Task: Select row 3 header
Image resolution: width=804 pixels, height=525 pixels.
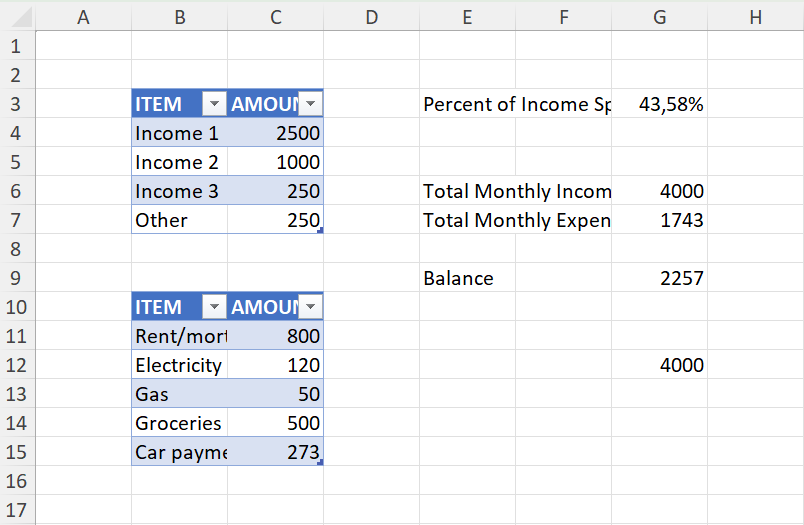Action: tap(17, 104)
